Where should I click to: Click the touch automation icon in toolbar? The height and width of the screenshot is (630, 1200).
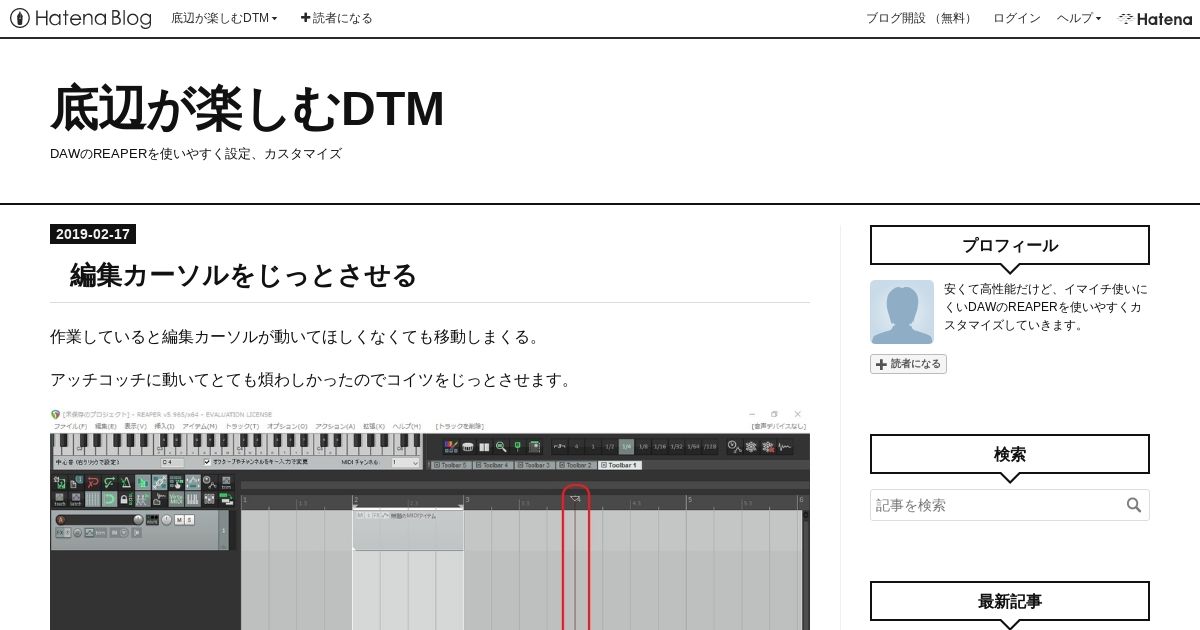point(59,499)
